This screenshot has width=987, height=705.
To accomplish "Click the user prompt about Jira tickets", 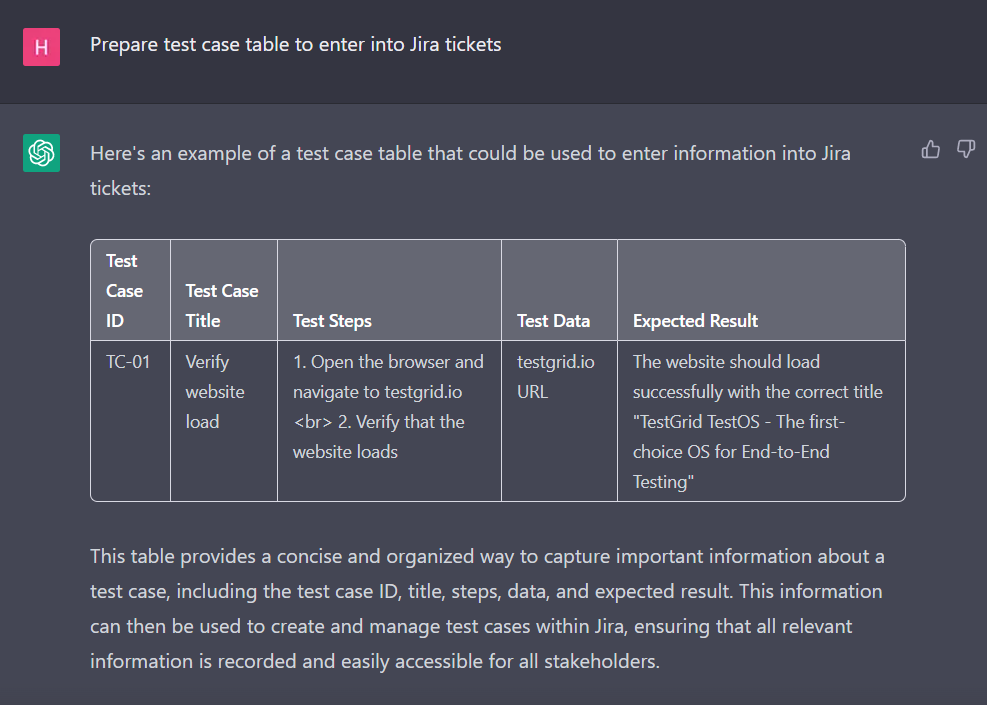I will point(295,45).
